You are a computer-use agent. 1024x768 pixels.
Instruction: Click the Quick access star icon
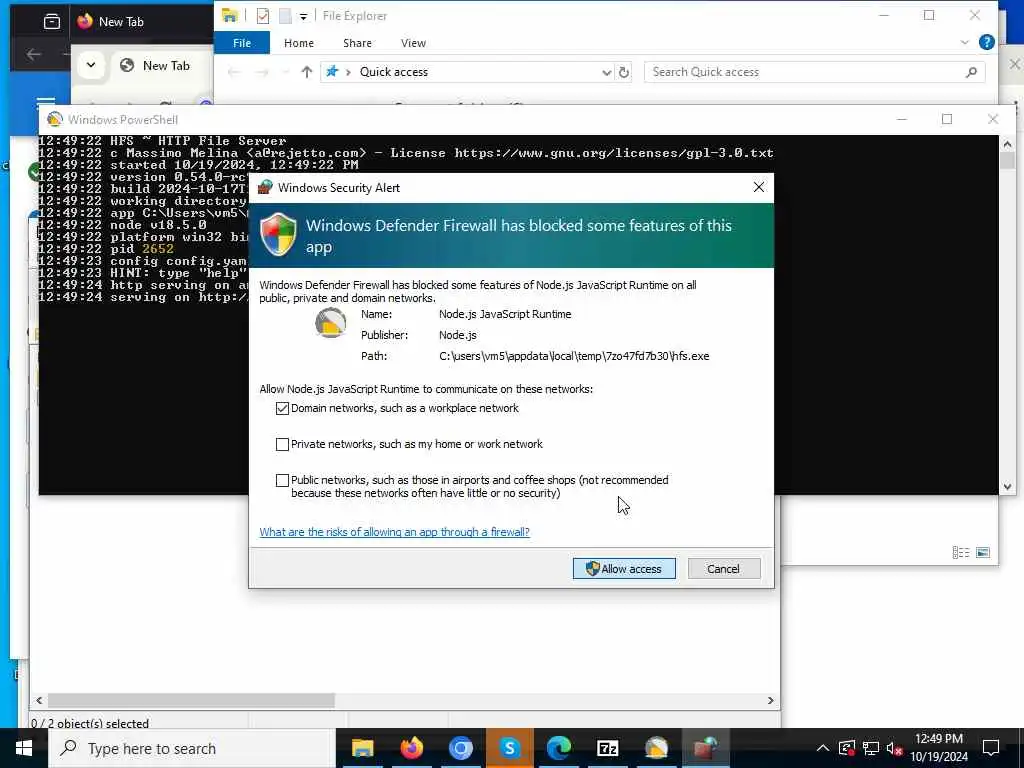(332, 71)
